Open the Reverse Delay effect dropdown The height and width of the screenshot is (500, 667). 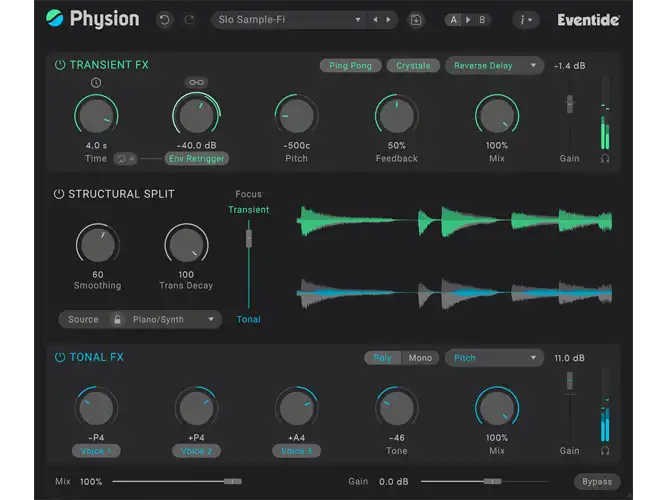pos(494,66)
